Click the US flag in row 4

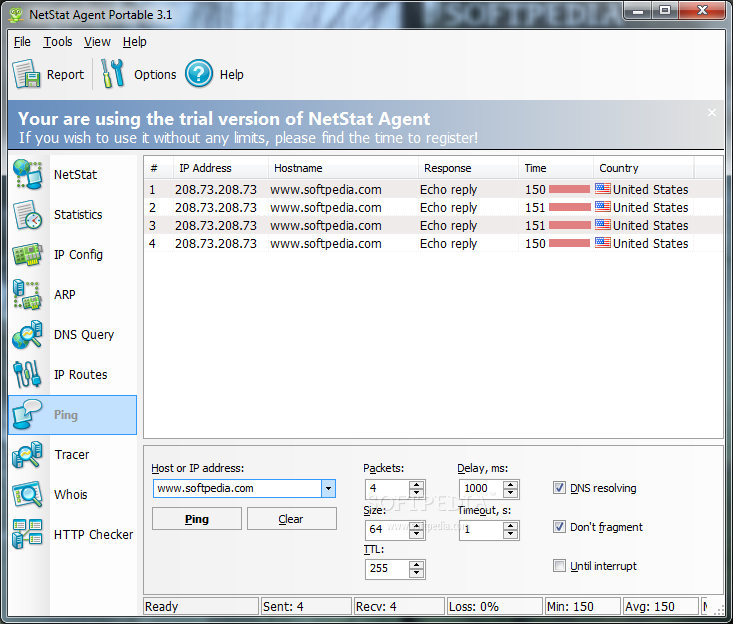tap(603, 243)
